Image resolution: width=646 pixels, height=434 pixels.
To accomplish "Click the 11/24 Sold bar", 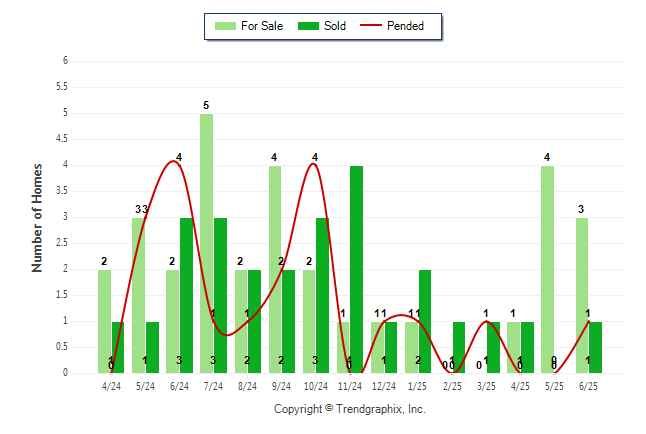I will (356, 270).
